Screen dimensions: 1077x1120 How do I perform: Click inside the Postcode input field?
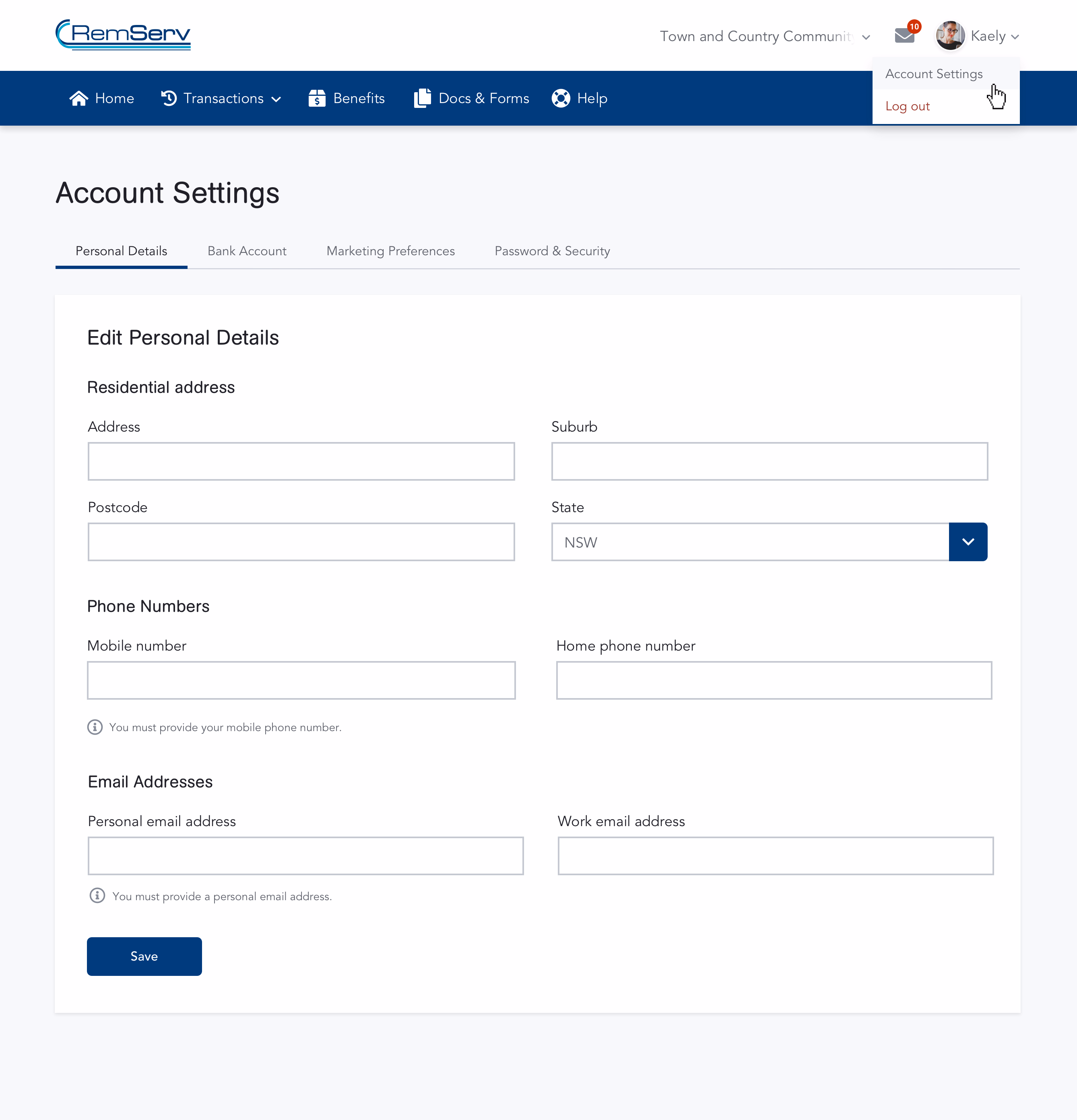pos(301,541)
